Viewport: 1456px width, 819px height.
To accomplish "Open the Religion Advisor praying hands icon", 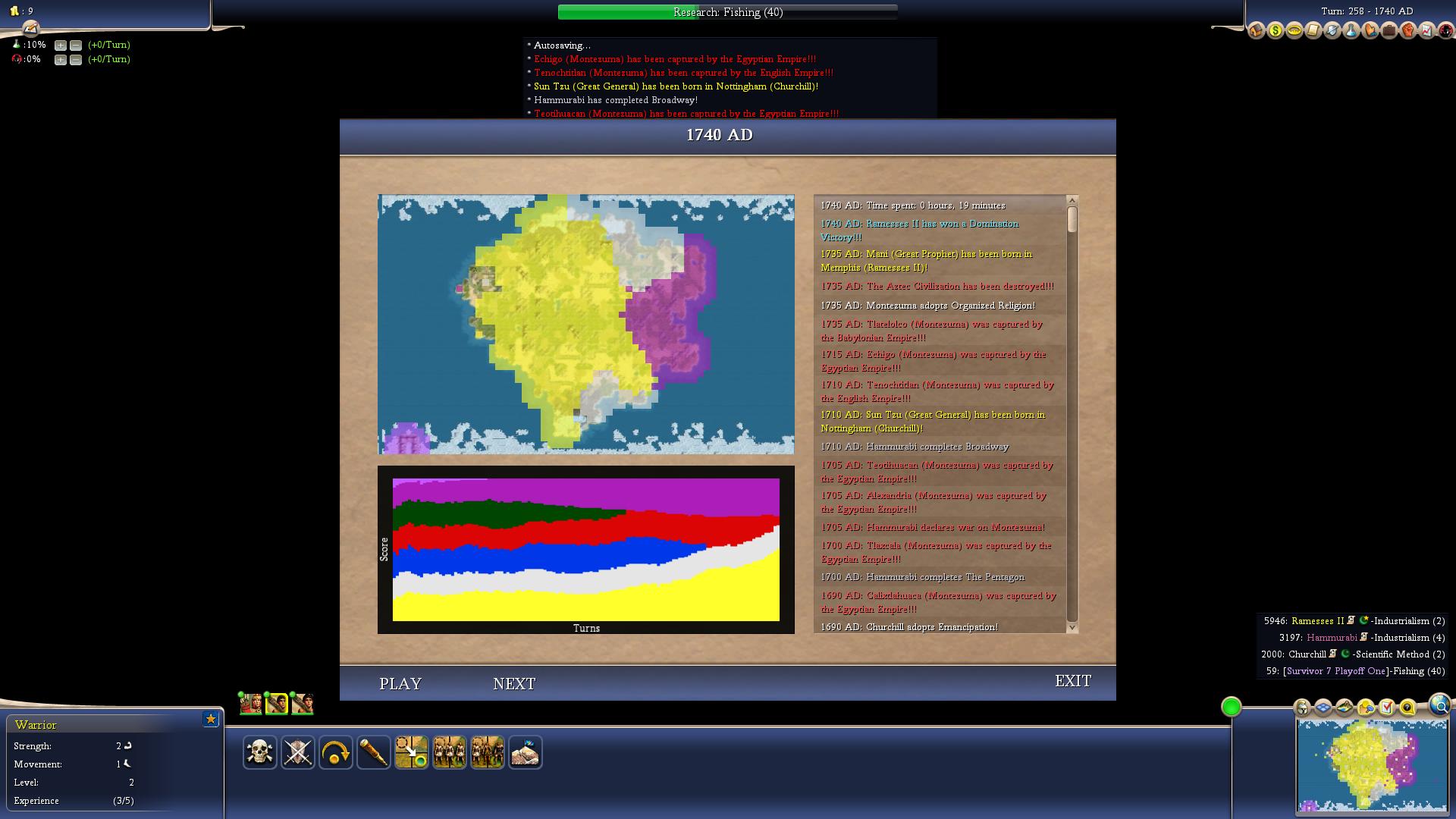I will click(1370, 31).
